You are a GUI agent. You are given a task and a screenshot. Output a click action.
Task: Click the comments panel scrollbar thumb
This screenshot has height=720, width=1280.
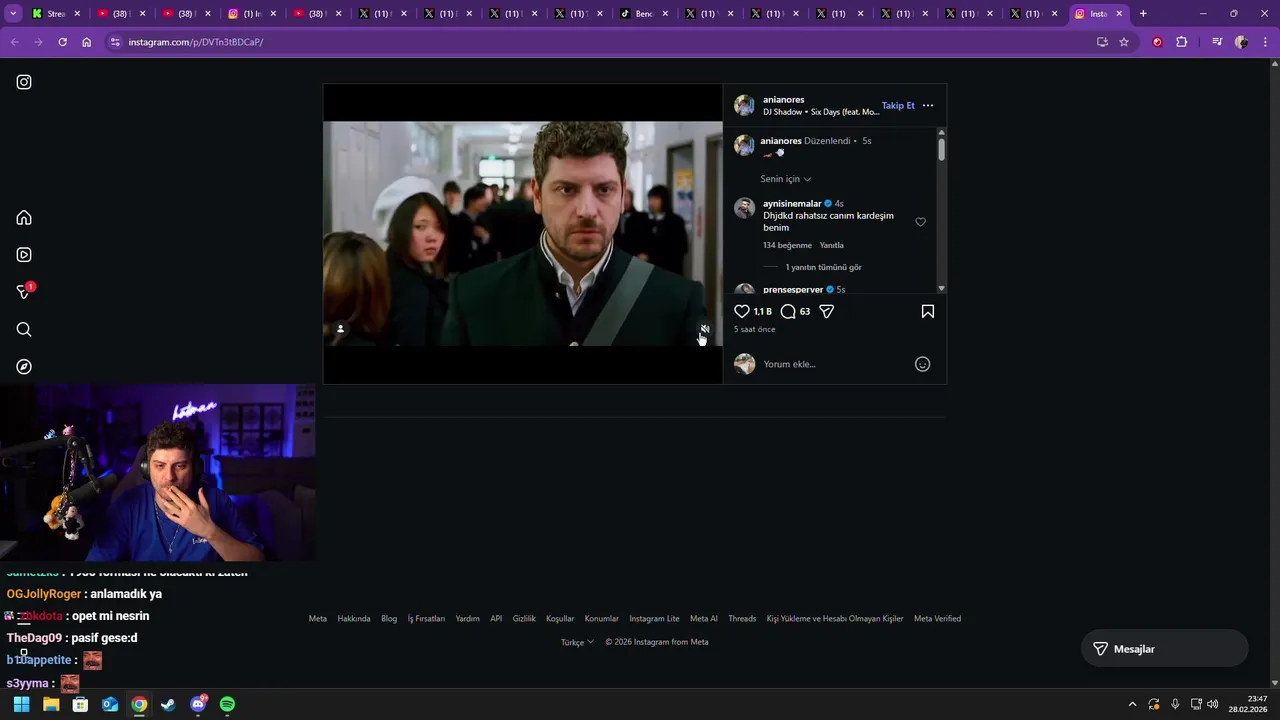(941, 149)
